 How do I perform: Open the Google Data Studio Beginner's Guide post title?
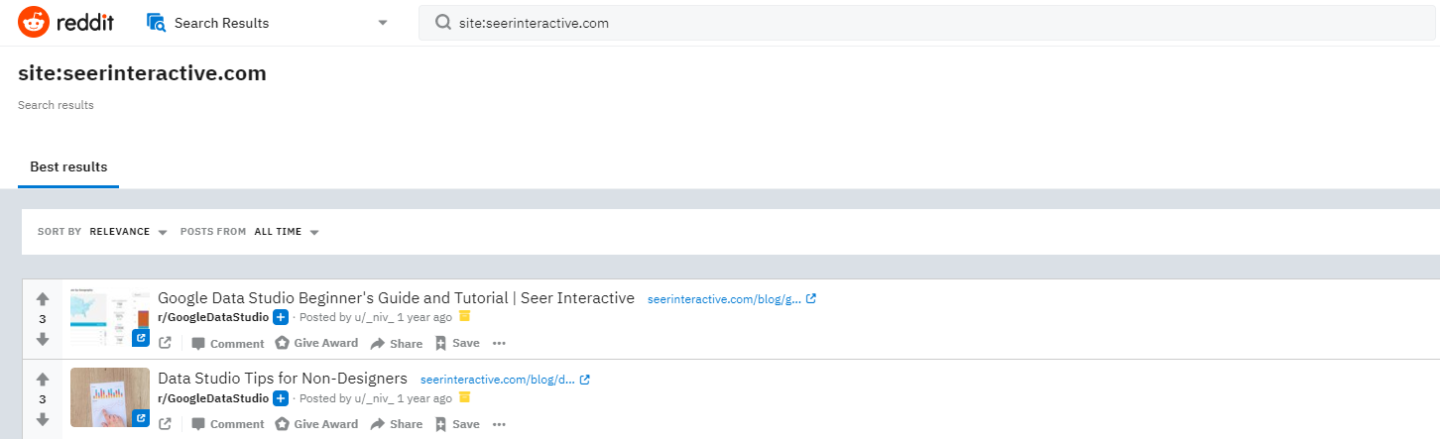click(x=396, y=298)
